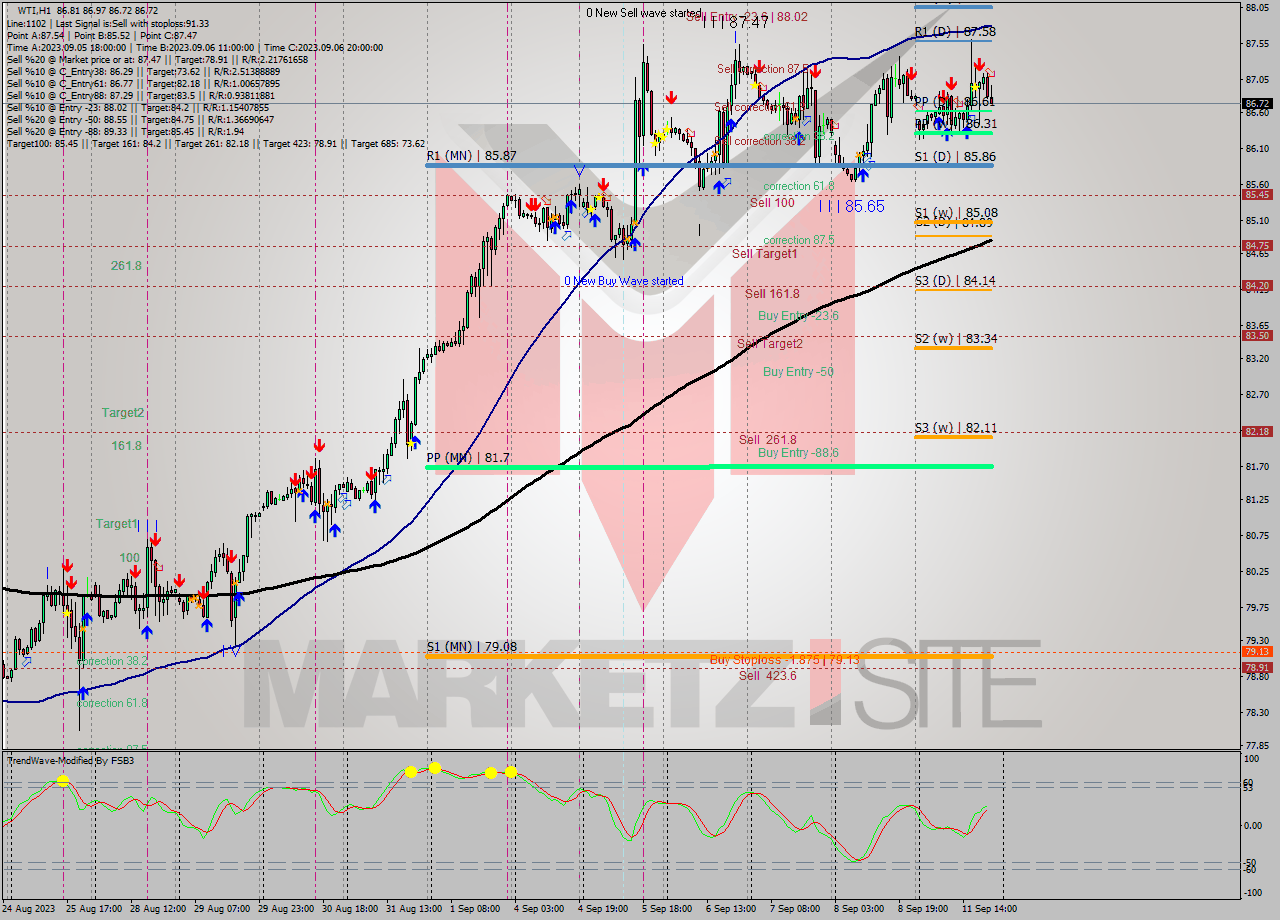Click the '0 New Buy Wave started' label
Image resolution: width=1280 pixels, height=920 pixels.
[624, 281]
